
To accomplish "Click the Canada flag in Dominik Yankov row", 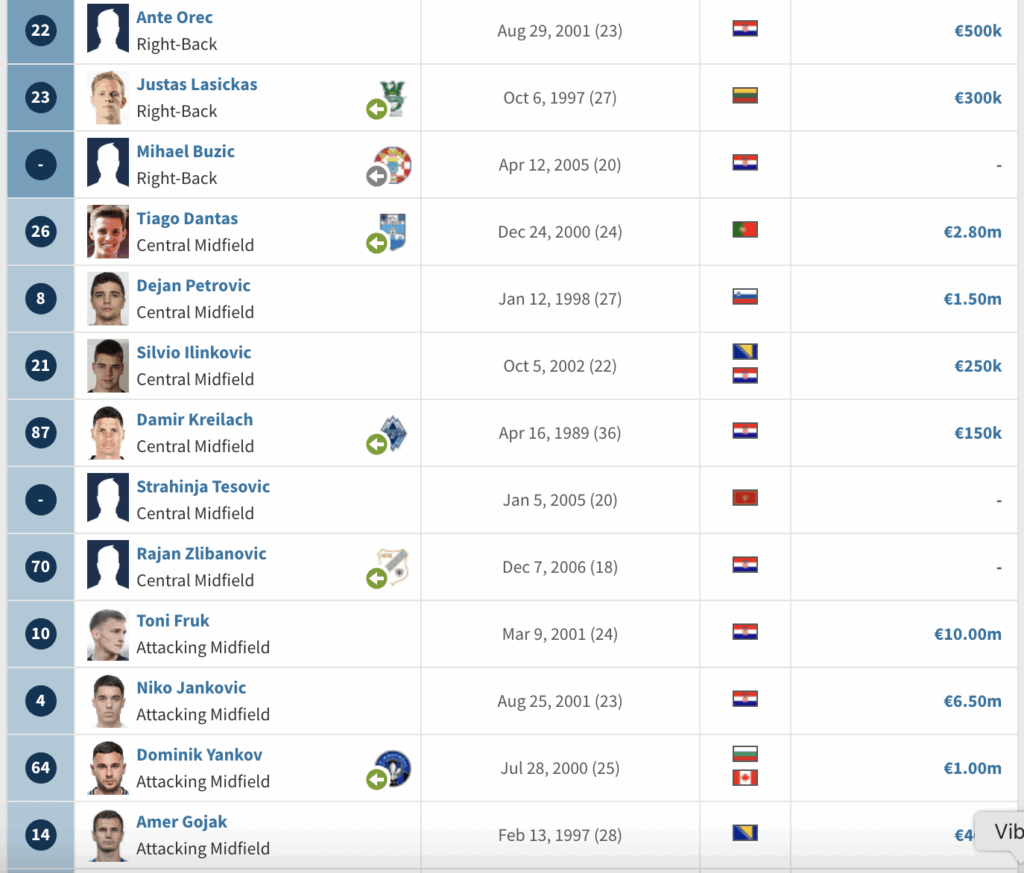I will [745, 778].
